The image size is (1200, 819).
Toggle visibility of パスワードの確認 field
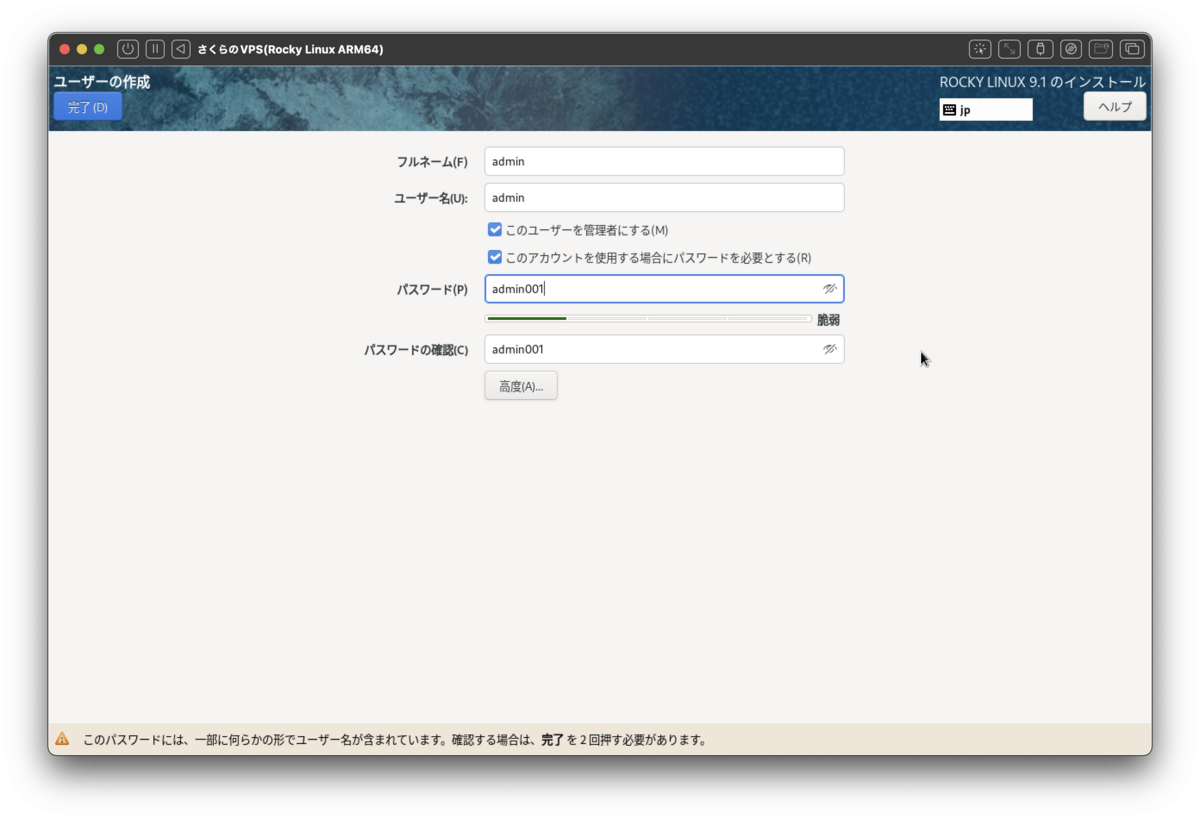pos(830,348)
